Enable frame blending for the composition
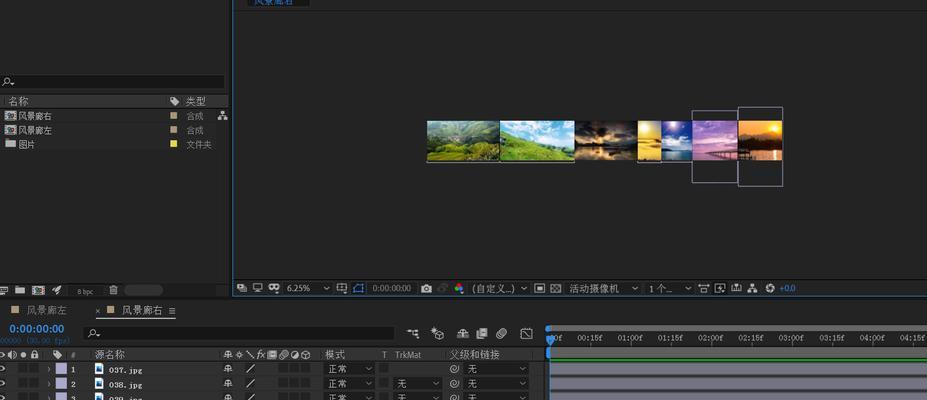 [482, 334]
